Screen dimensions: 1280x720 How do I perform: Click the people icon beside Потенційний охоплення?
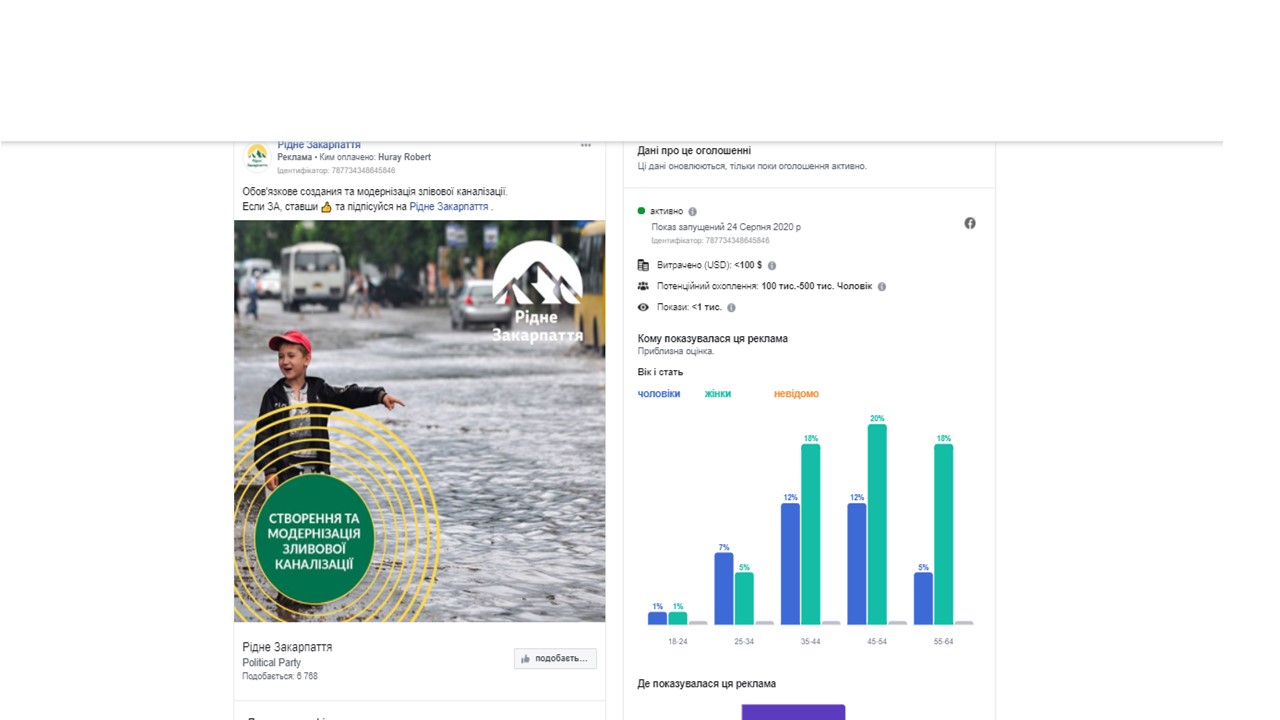point(643,286)
